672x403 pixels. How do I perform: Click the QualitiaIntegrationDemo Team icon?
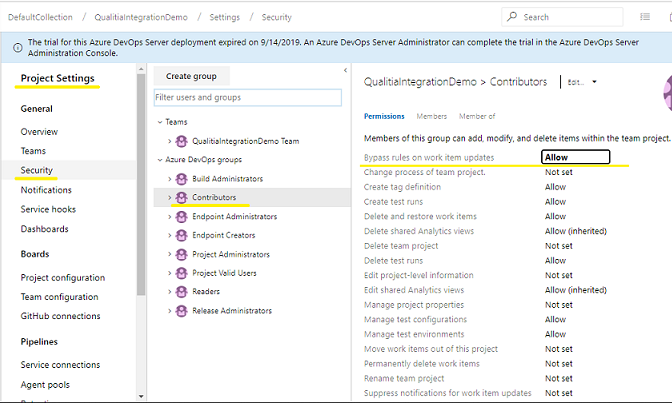(182, 141)
